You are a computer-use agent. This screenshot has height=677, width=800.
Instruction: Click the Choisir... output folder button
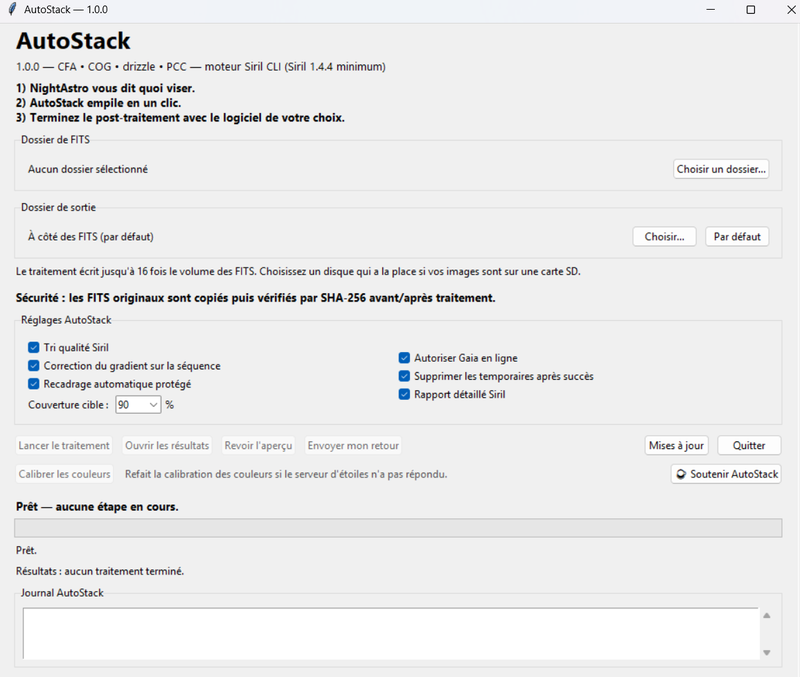click(x=664, y=237)
